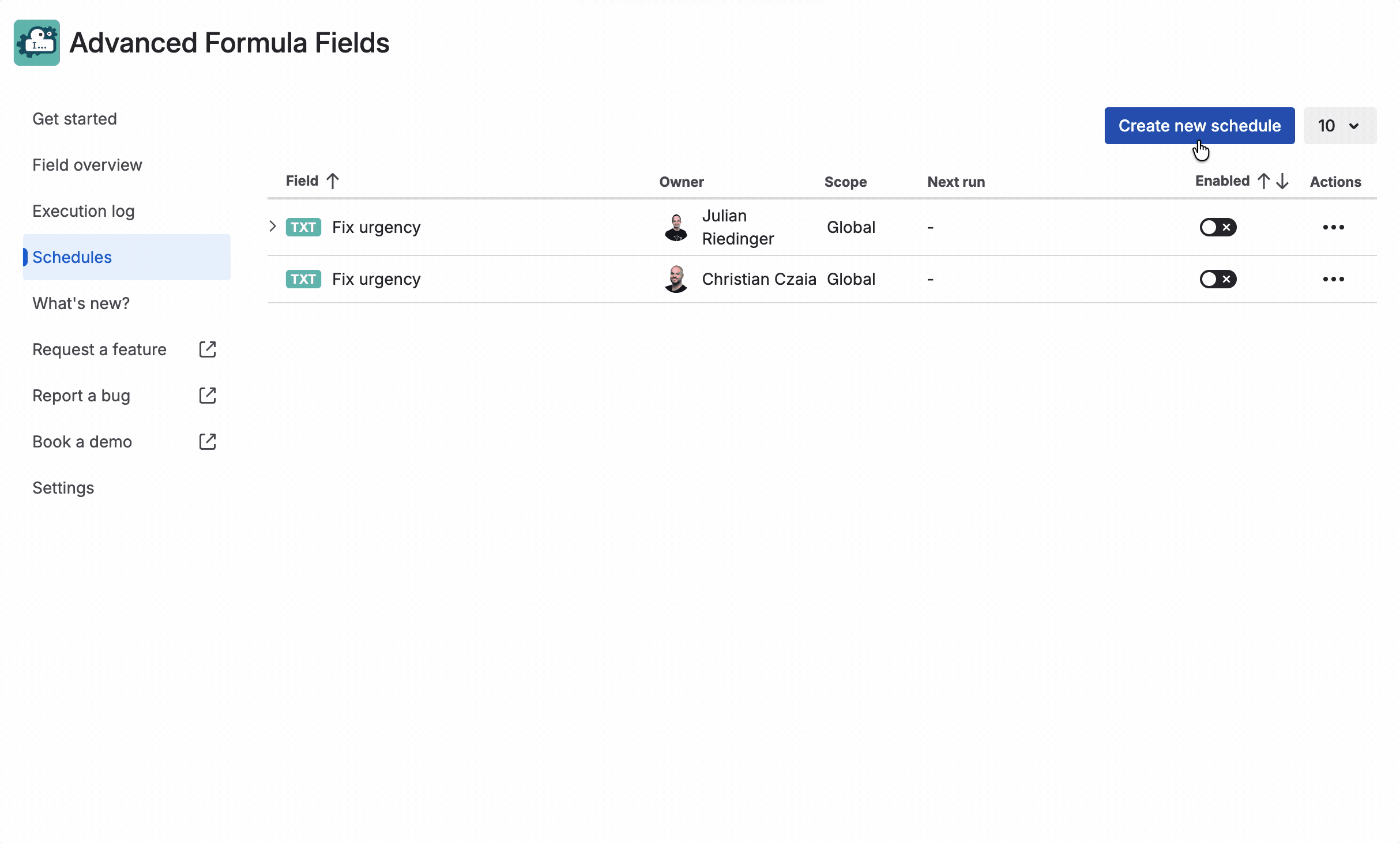Image resolution: width=1400 pixels, height=843 pixels.
Task: Expand the first Fix urgency row chevron
Action: click(273, 227)
